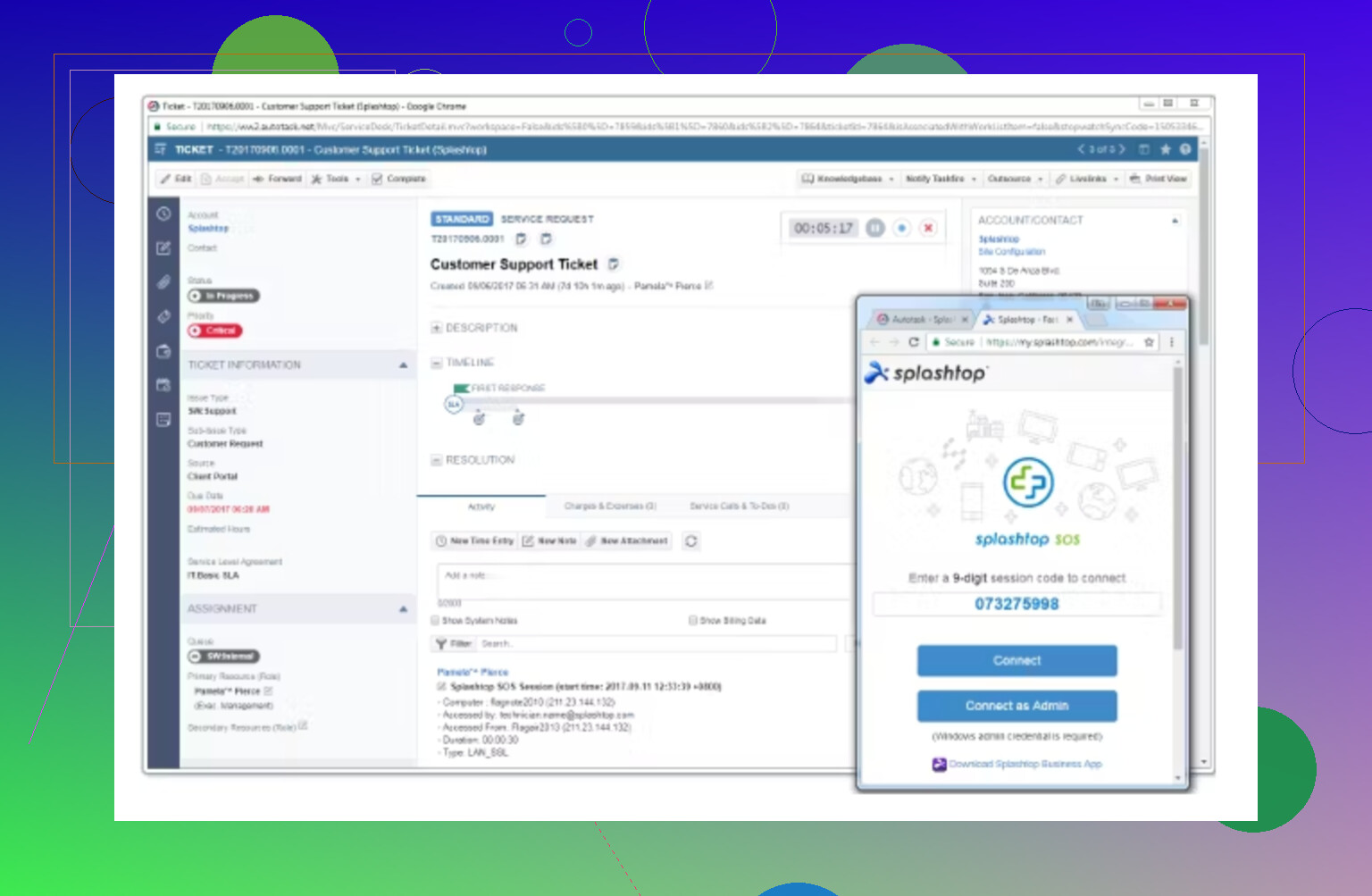Toggle the Show System Notes checkbox
The image size is (1372, 896).
436,620
